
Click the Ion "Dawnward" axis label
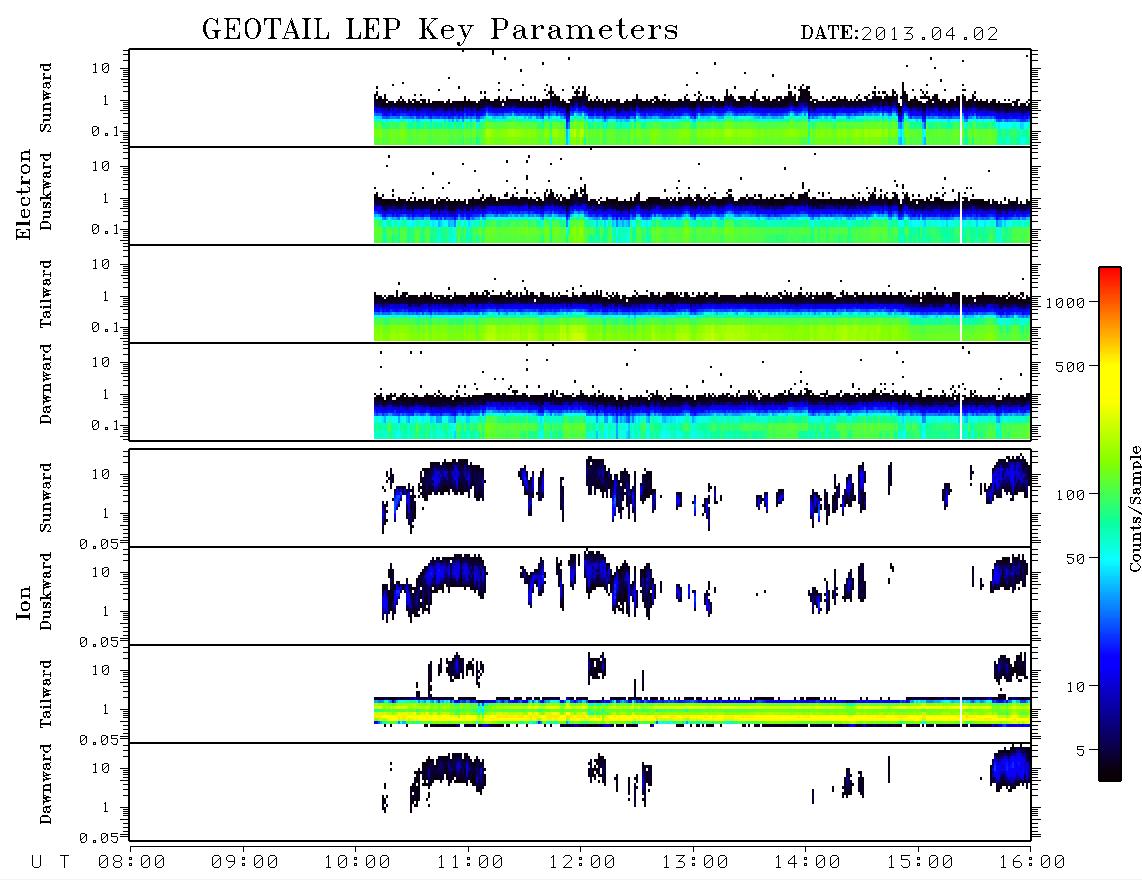(x=46, y=784)
